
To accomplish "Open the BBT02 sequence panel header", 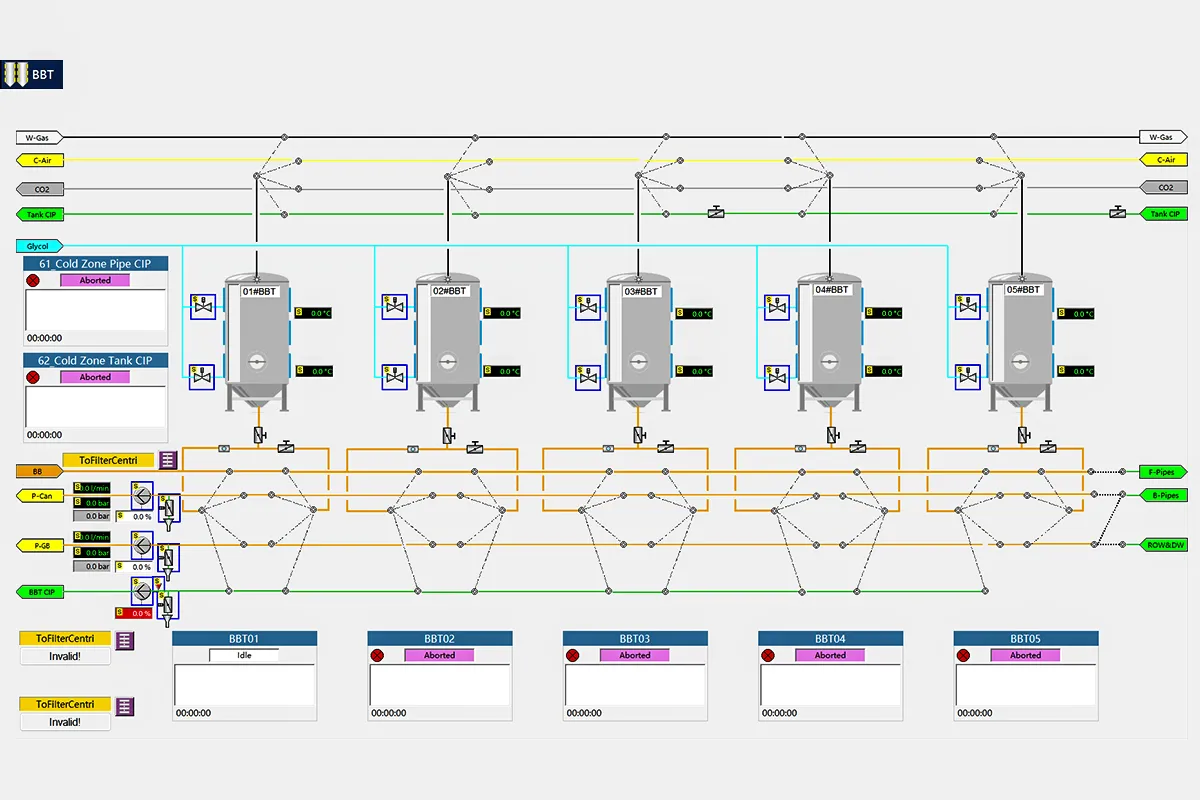I will coord(439,638).
